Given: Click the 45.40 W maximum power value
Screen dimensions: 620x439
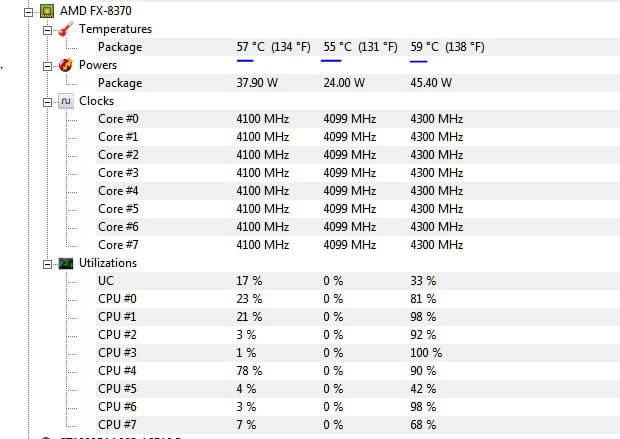Looking at the screenshot, I should click(x=431, y=83).
